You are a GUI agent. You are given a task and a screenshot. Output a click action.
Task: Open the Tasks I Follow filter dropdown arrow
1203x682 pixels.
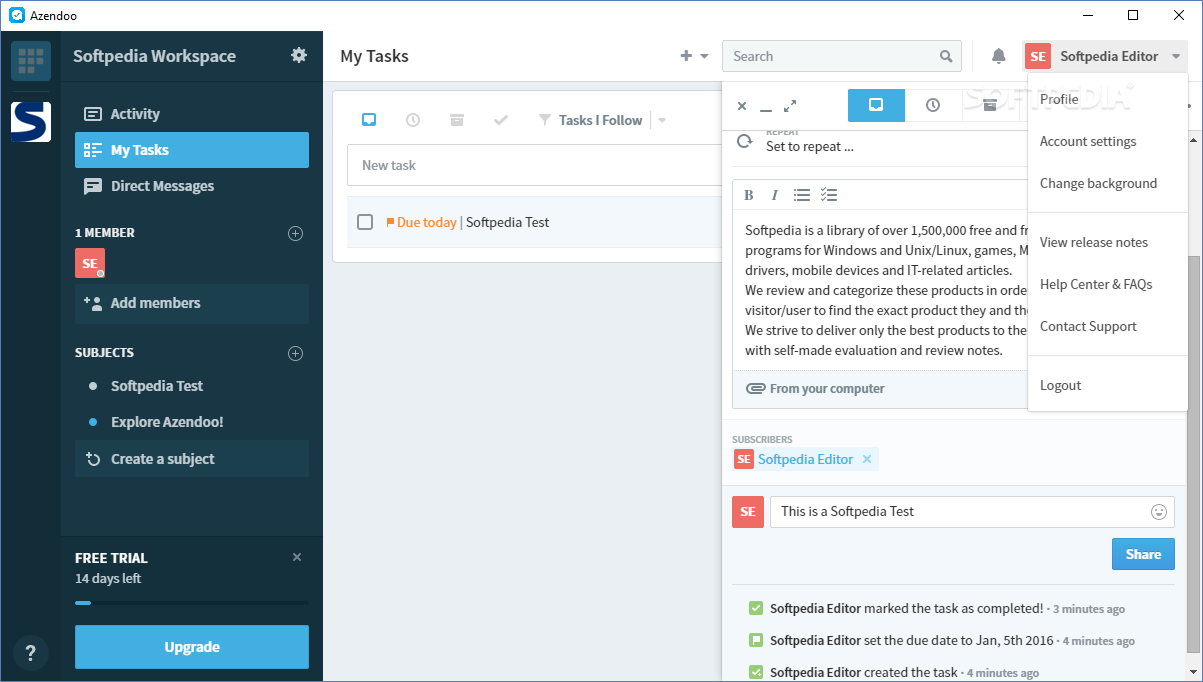coord(661,120)
